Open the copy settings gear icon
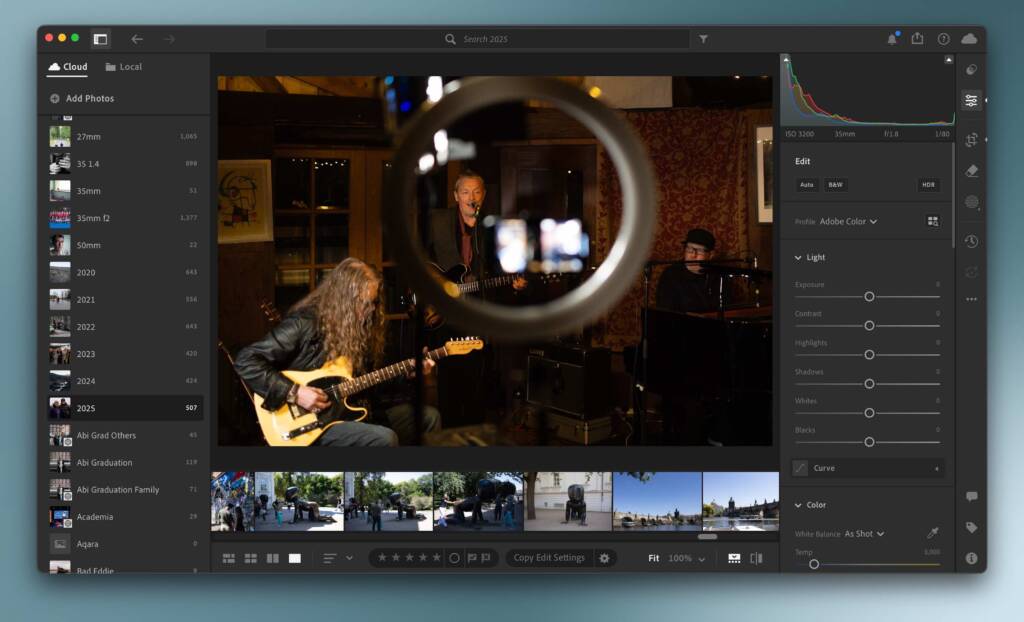Image resolution: width=1024 pixels, height=622 pixels. click(604, 558)
